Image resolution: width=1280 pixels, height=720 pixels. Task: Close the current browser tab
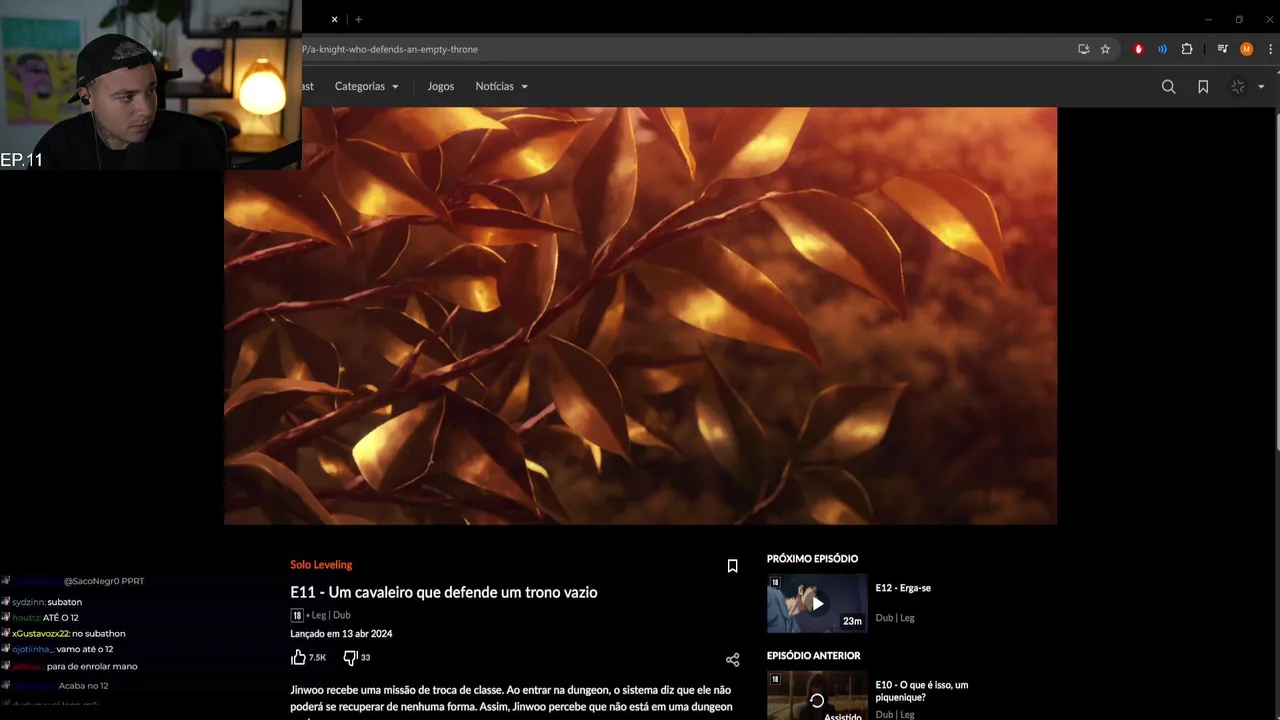tap(334, 19)
